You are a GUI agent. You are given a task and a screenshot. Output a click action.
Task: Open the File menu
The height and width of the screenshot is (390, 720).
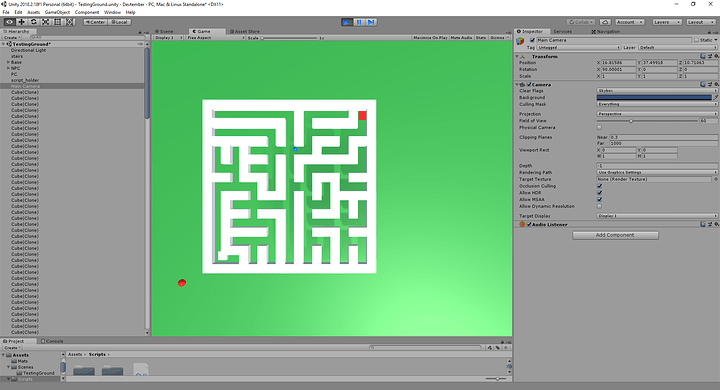[x=6, y=12]
